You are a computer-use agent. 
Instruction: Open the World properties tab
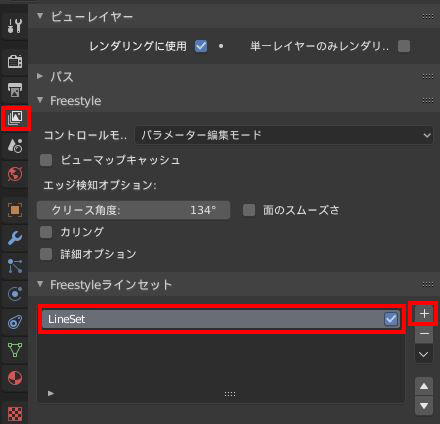pos(15,174)
